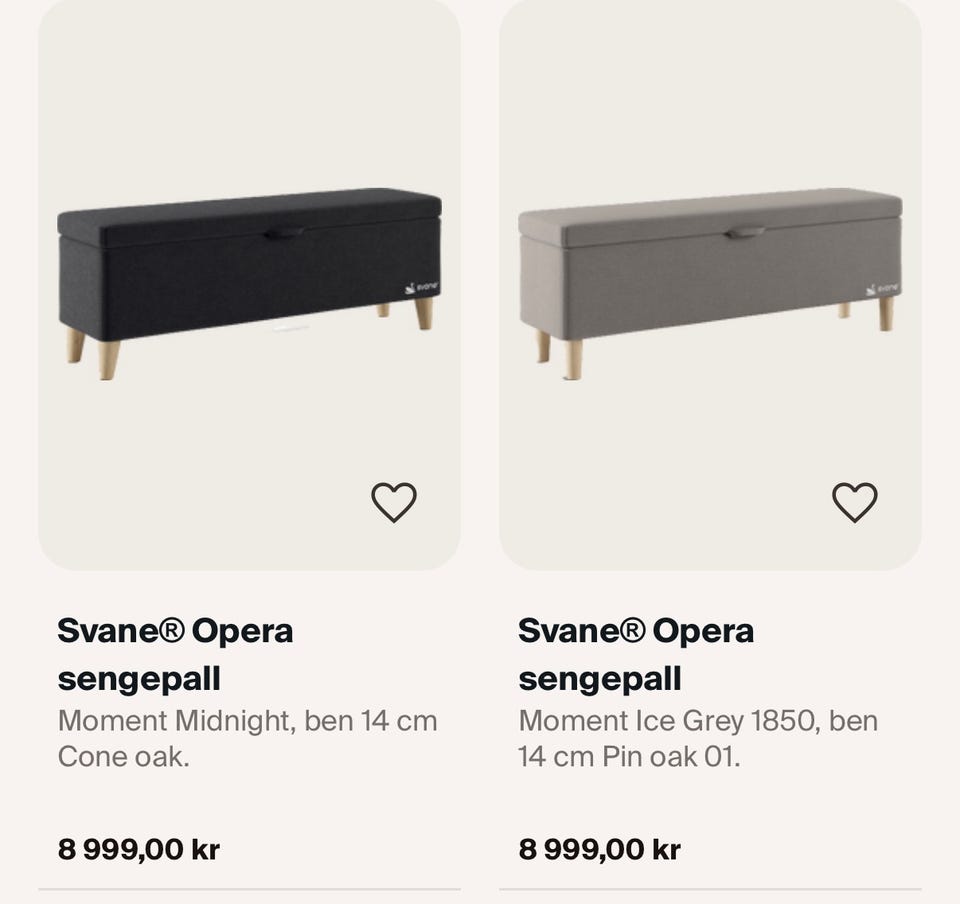Click the 8 999,00 kr price under Midnight
The image size is (960, 904).
coord(139,850)
